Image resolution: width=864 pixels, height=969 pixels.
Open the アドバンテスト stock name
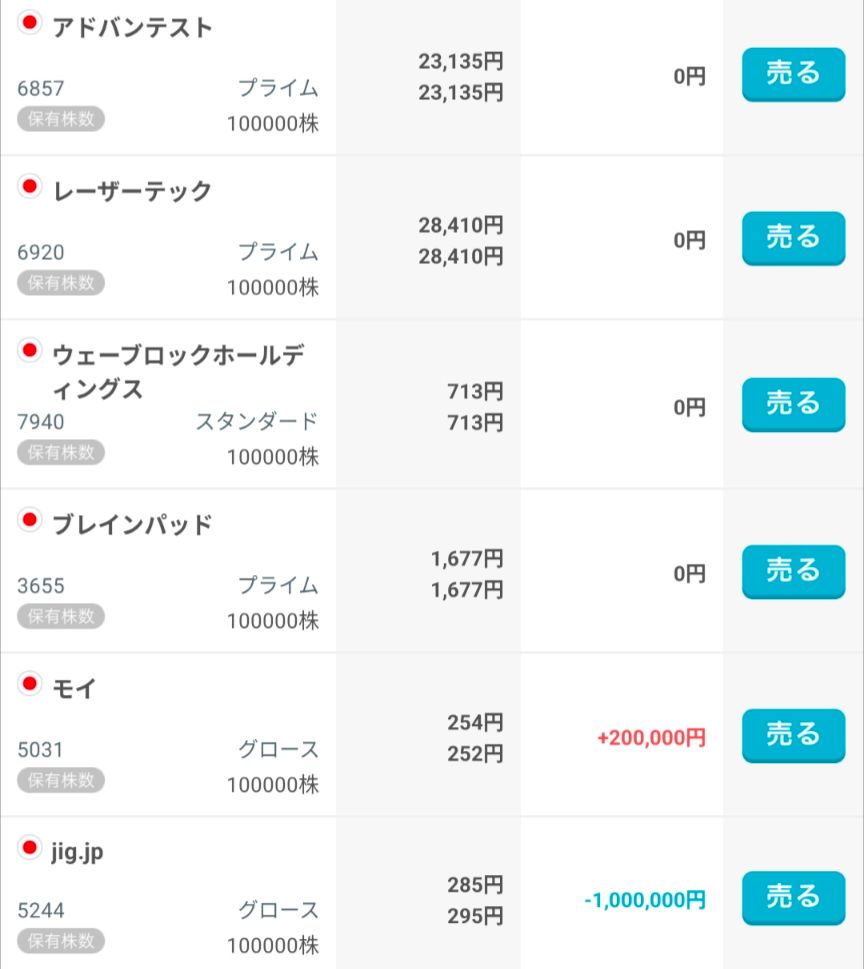click(132, 28)
